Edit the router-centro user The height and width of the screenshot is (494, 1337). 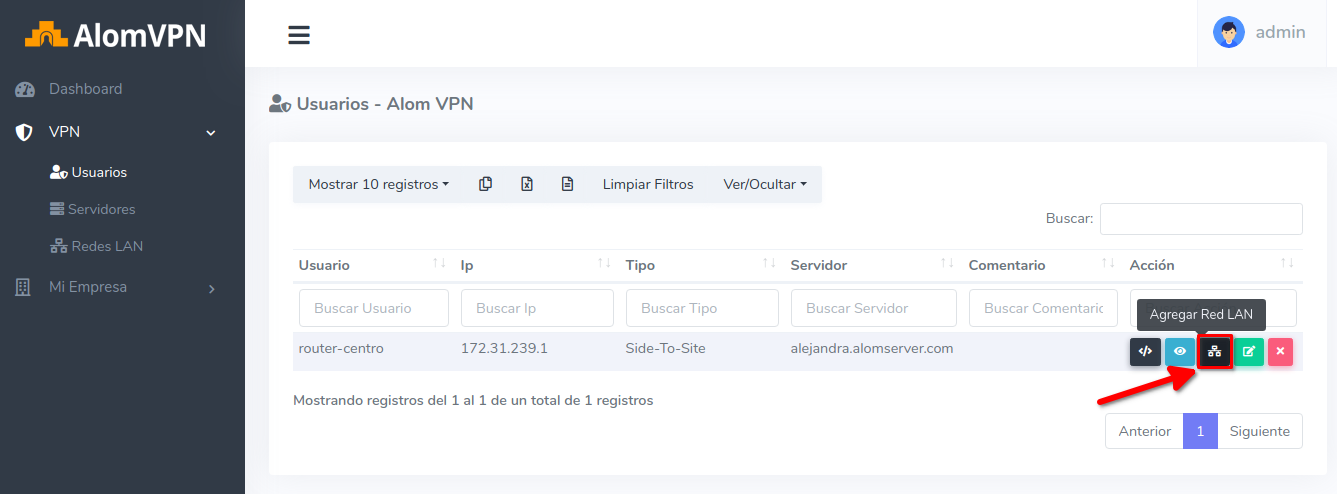pyautogui.click(x=1249, y=352)
